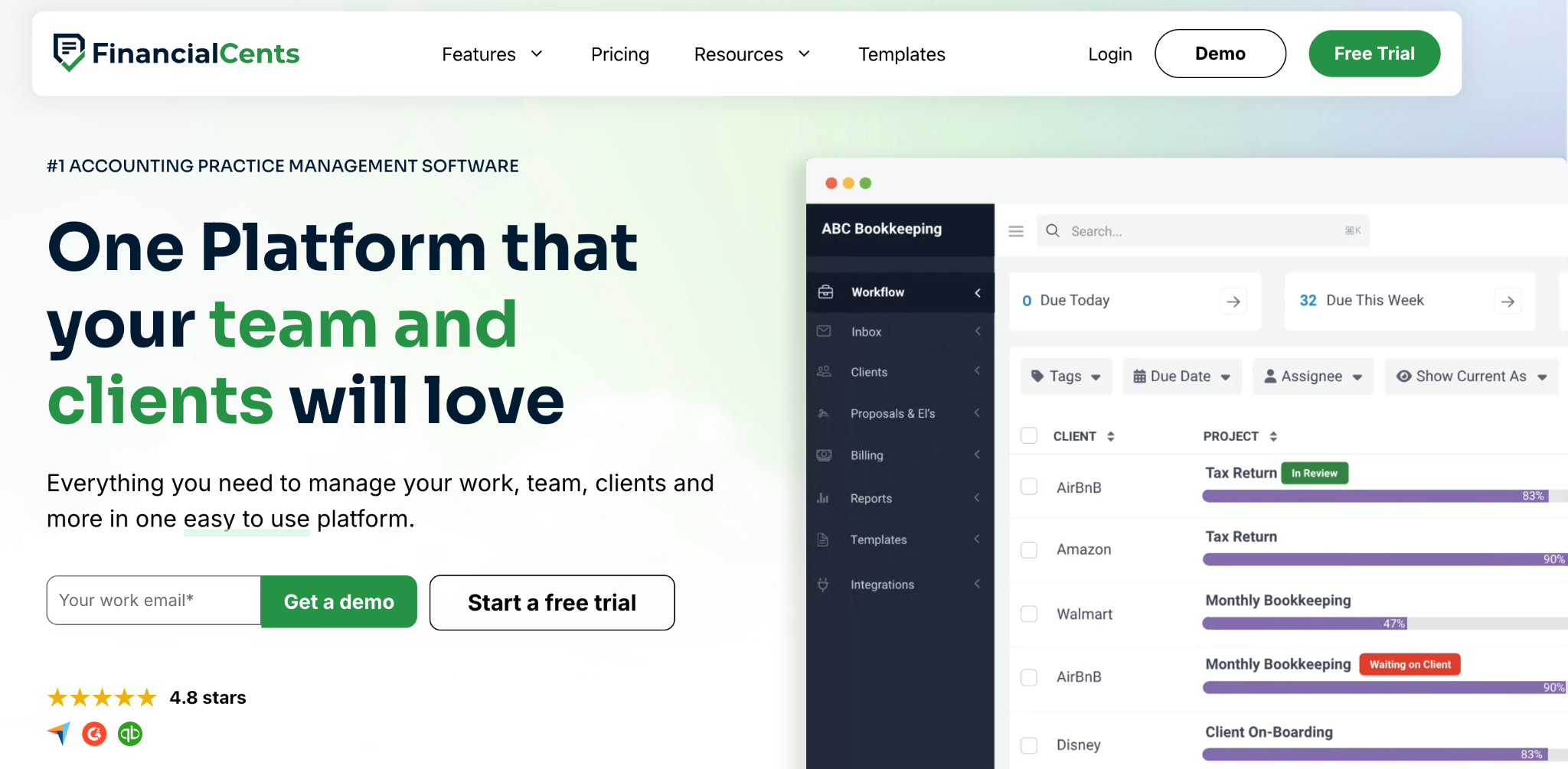Click the Billing money icon

click(824, 455)
